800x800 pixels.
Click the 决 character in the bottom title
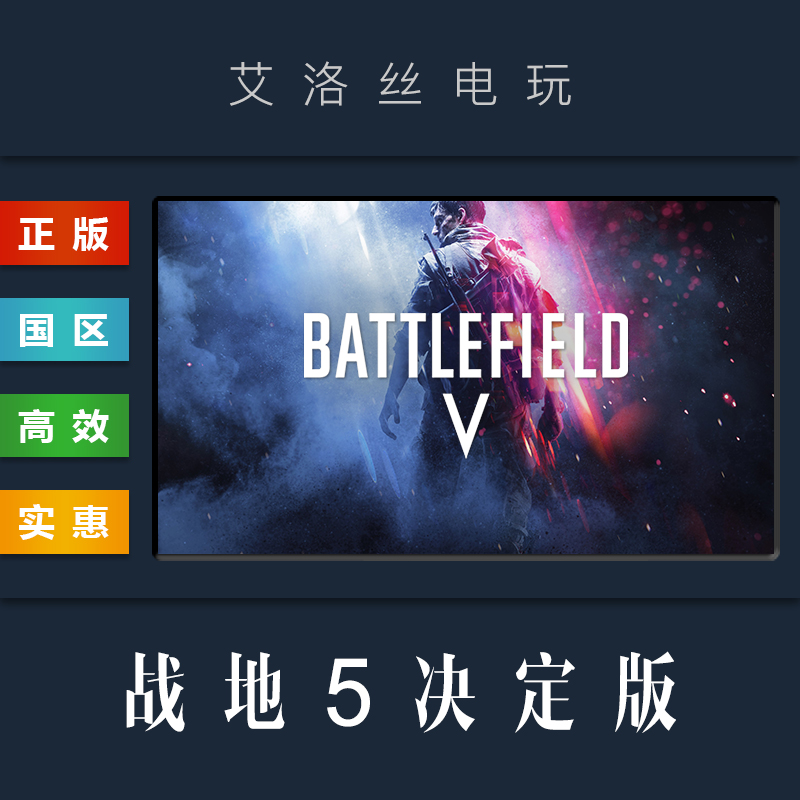(445, 691)
